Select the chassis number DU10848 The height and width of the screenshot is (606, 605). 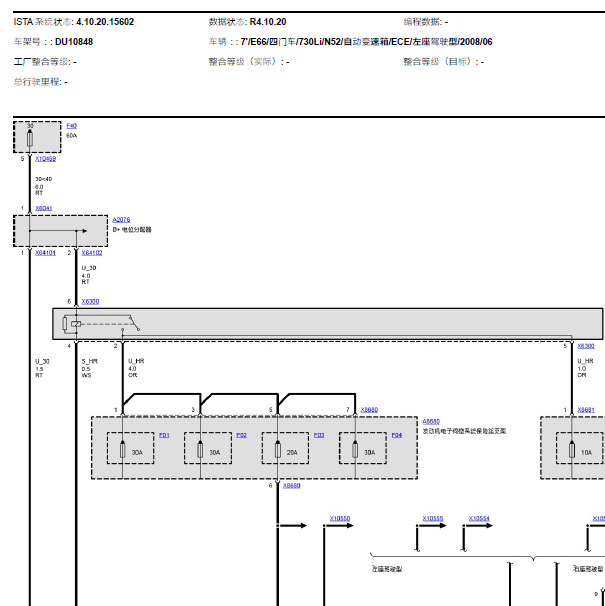tap(74, 42)
